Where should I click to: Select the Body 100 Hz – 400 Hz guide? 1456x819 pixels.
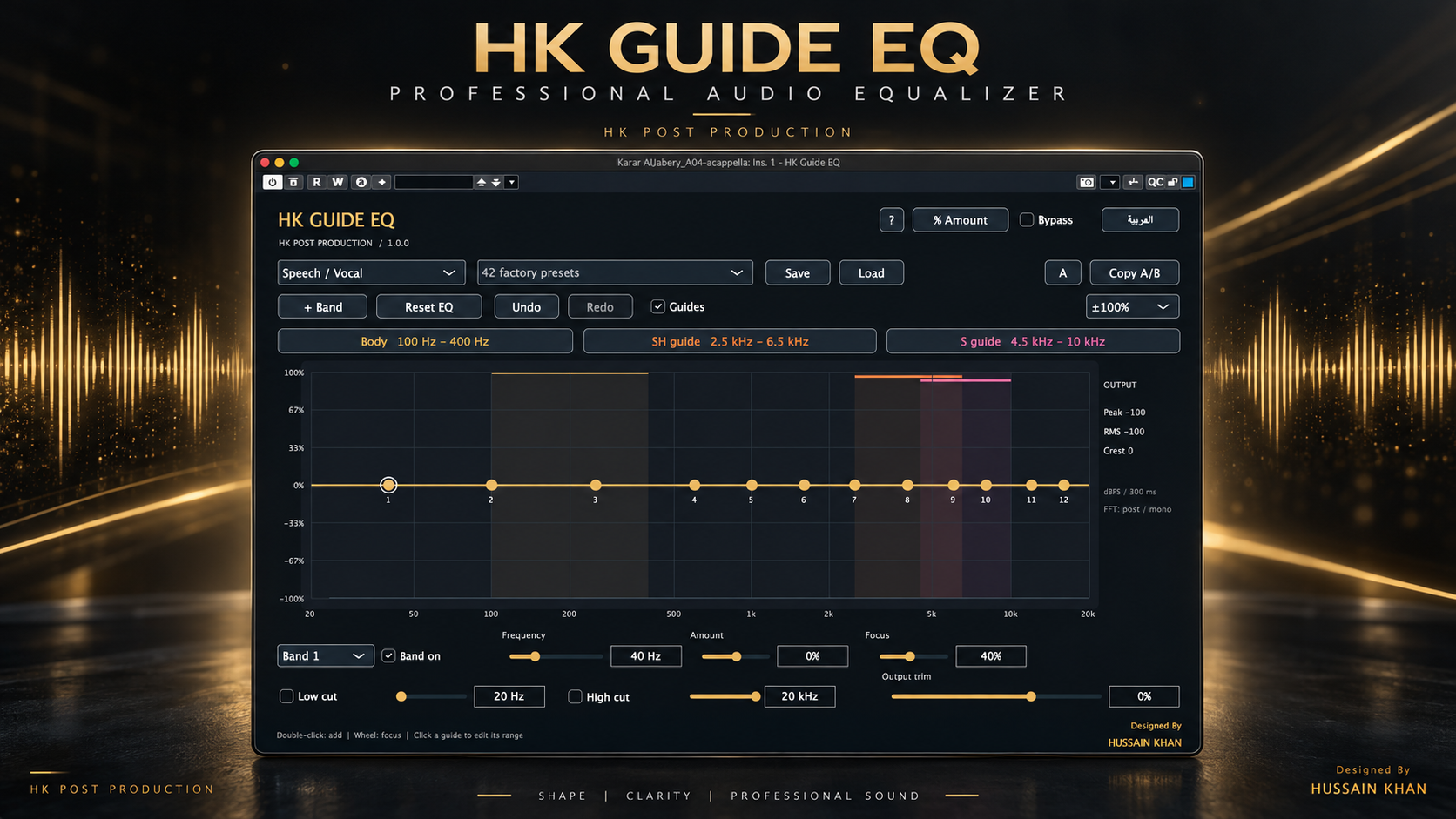coord(425,341)
